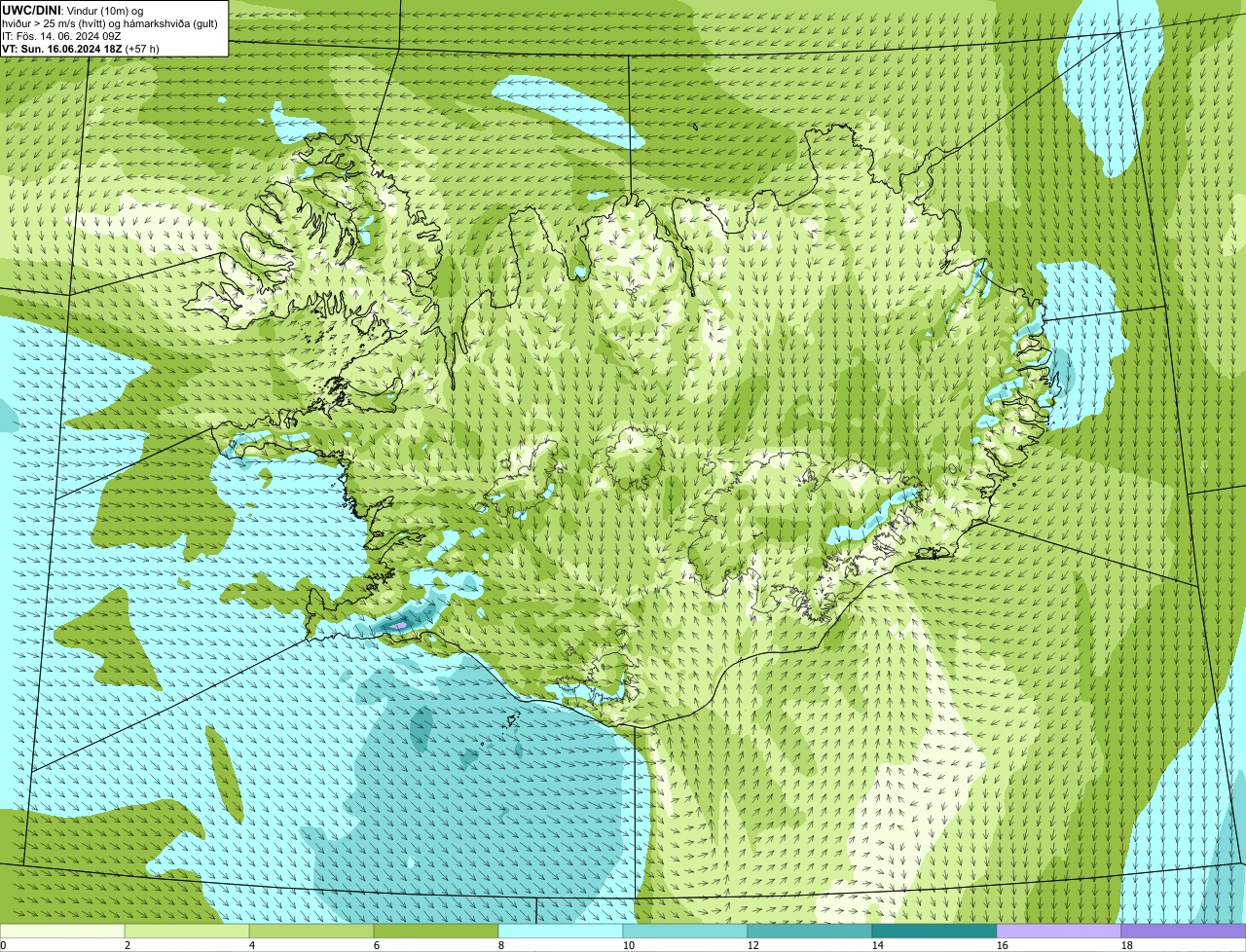Image resolution: width=1246 pixels, height=952 pixels.
Task: Click the 0–2 m/s pale cream legend swatch
Action: point(62,931)
